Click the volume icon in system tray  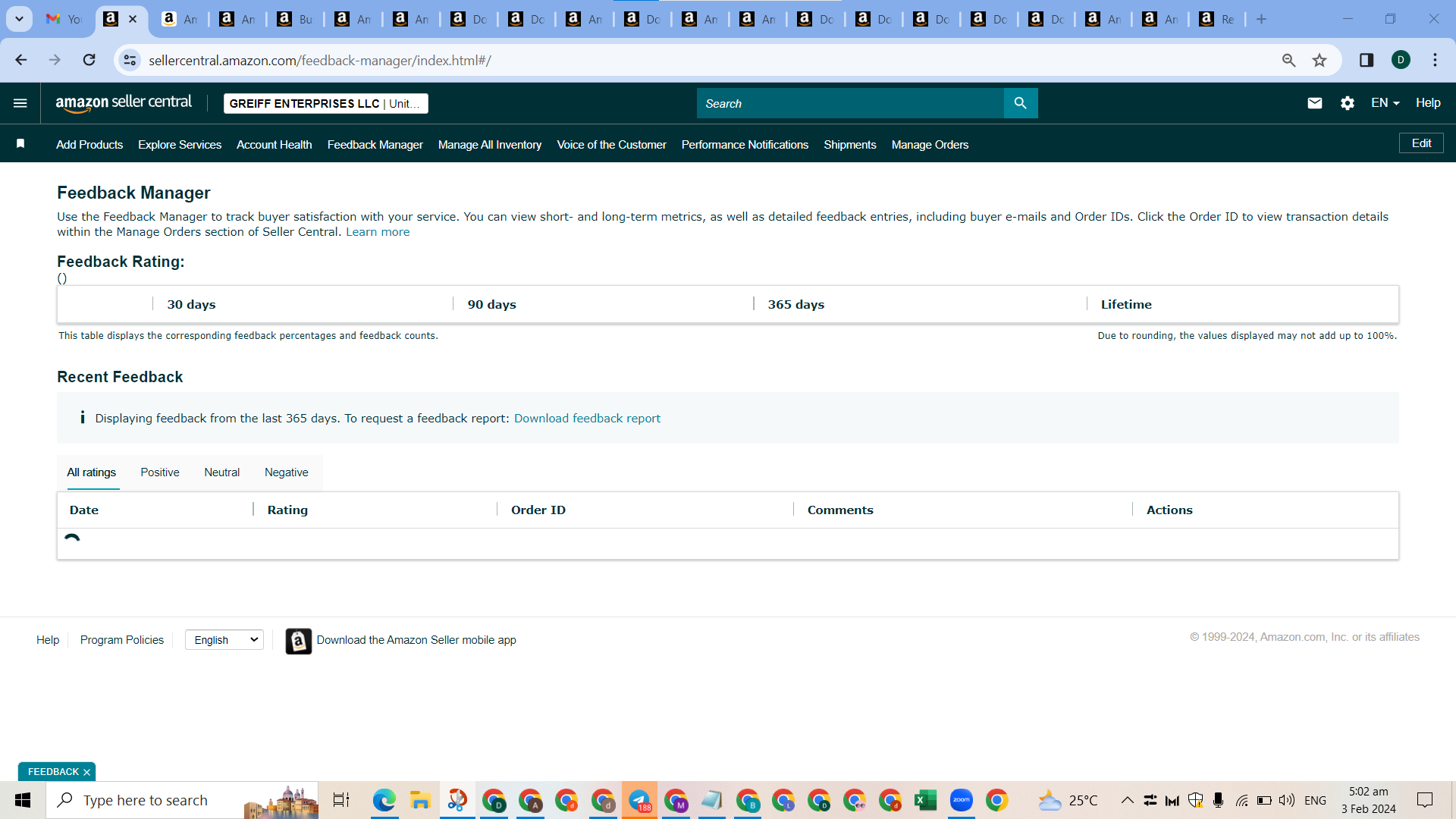[1287, 800]
